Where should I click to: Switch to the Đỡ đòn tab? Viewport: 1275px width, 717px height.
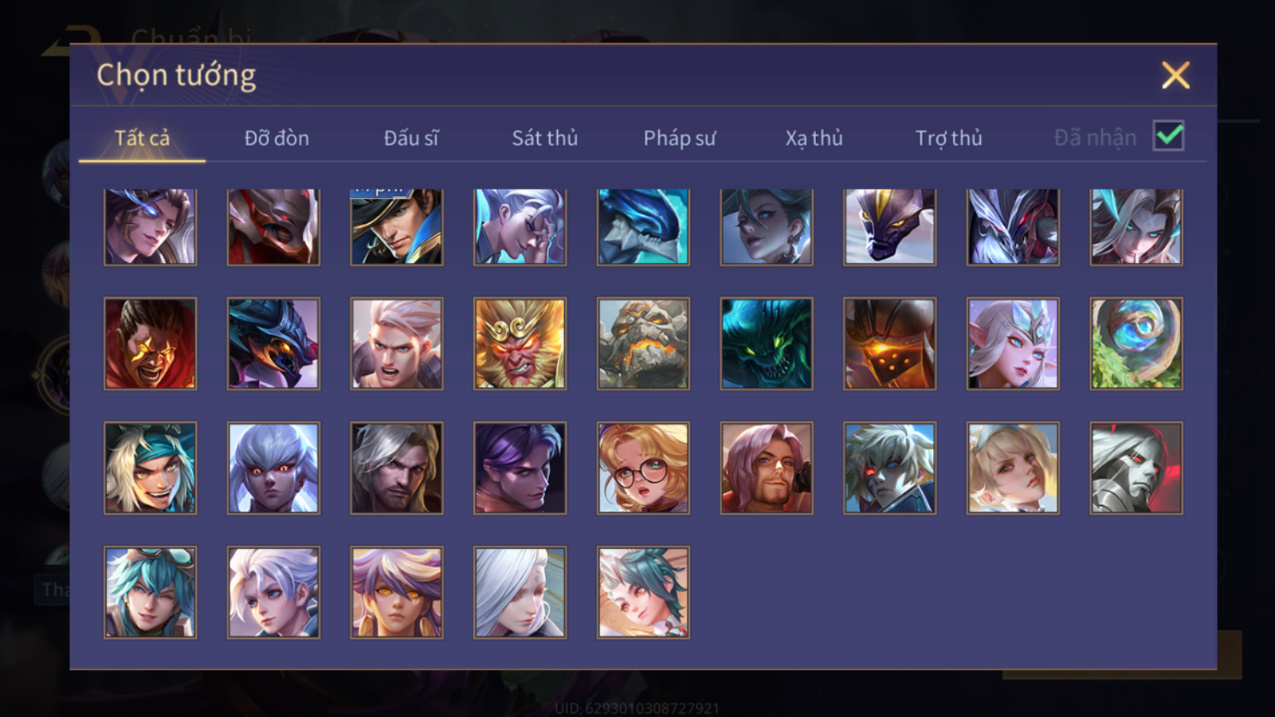[277, 138]
